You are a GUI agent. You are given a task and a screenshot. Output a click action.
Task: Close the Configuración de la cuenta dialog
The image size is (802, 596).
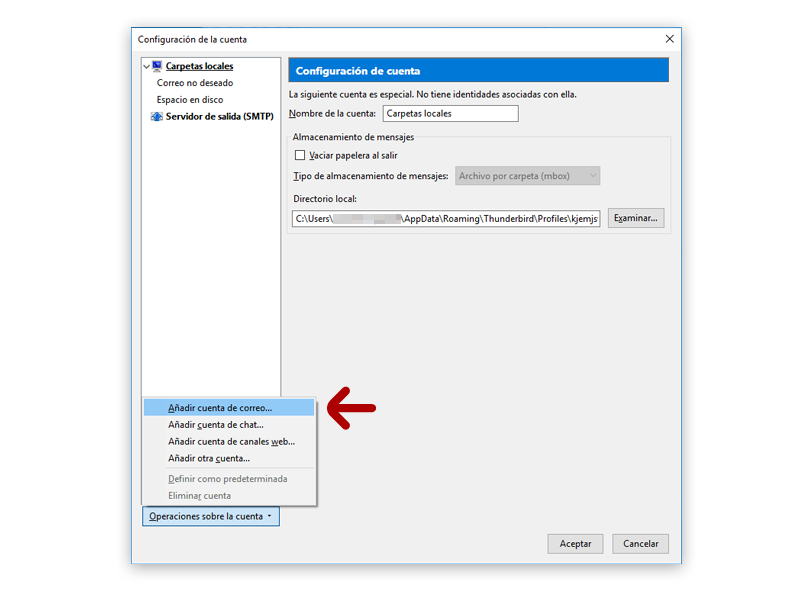click(670, 39)
